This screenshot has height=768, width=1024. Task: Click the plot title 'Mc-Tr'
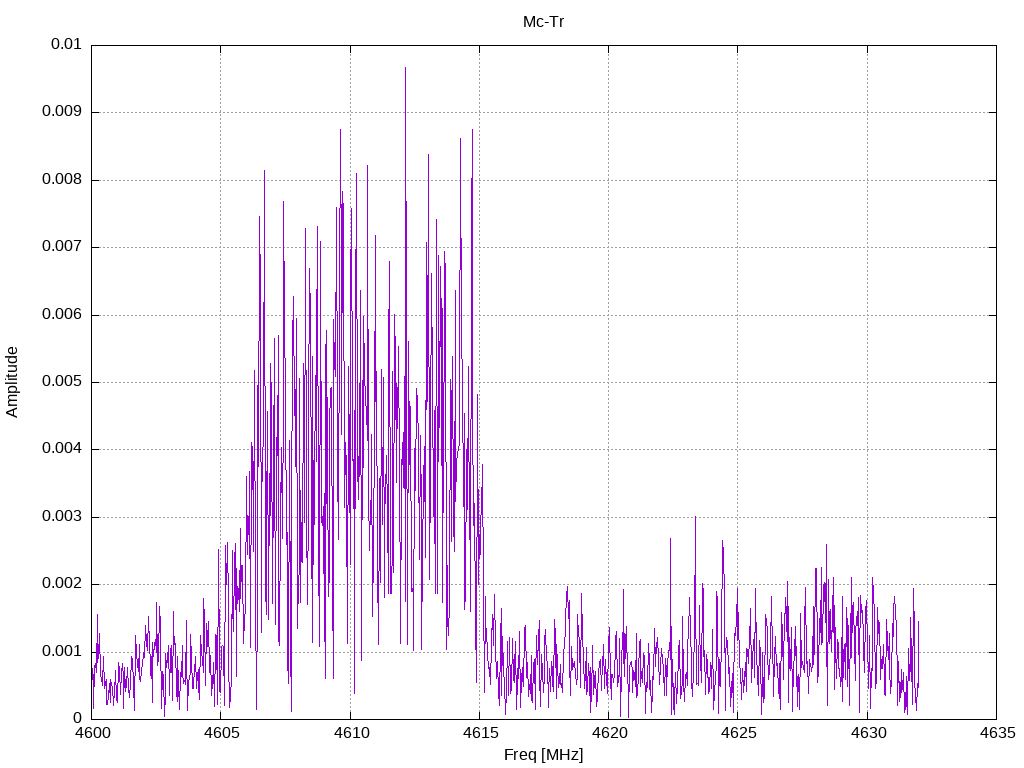[x=543, y=22]
